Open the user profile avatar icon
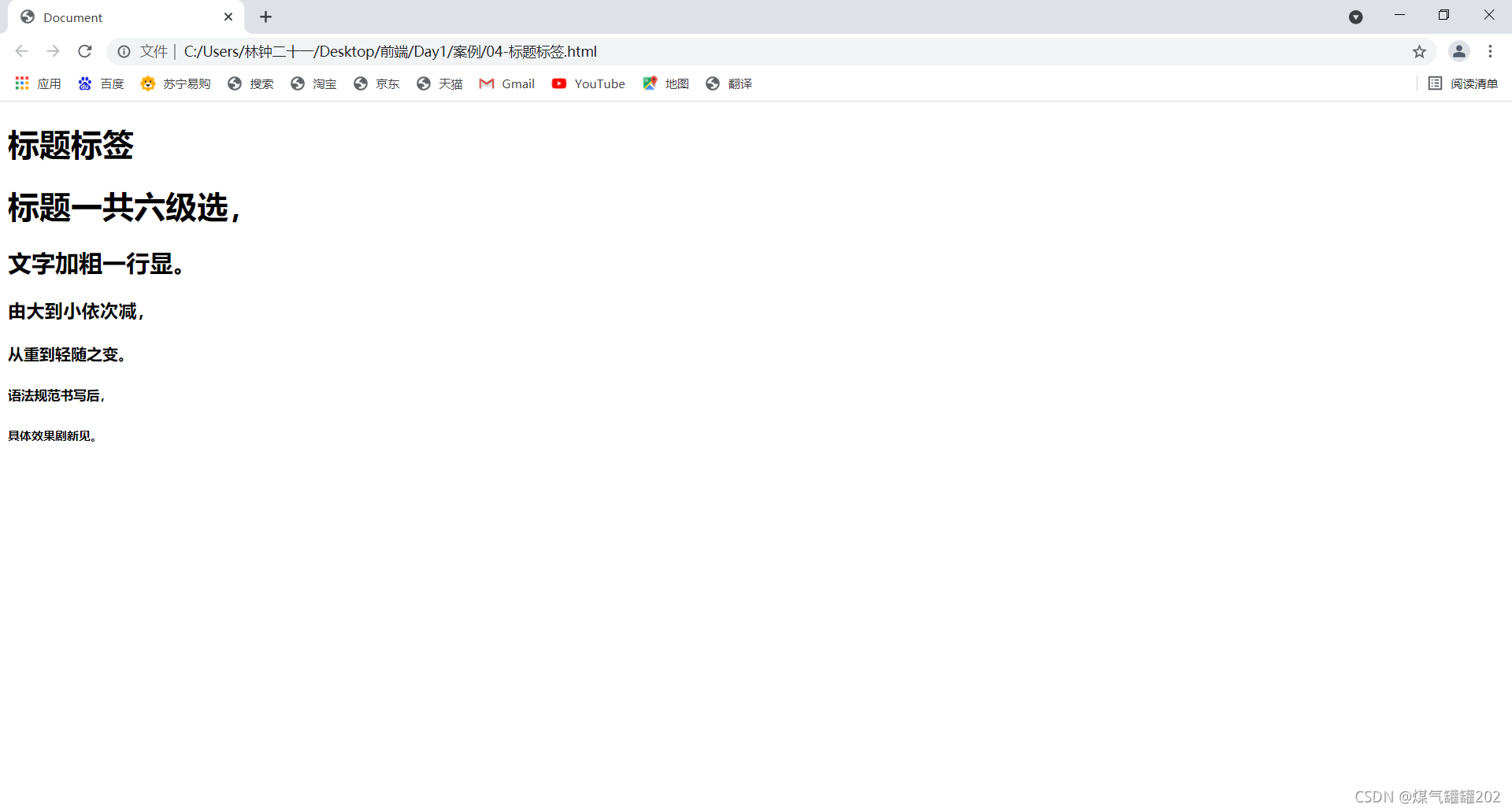This screenshot has width=1512, height=811. (x=1459, y=51)
